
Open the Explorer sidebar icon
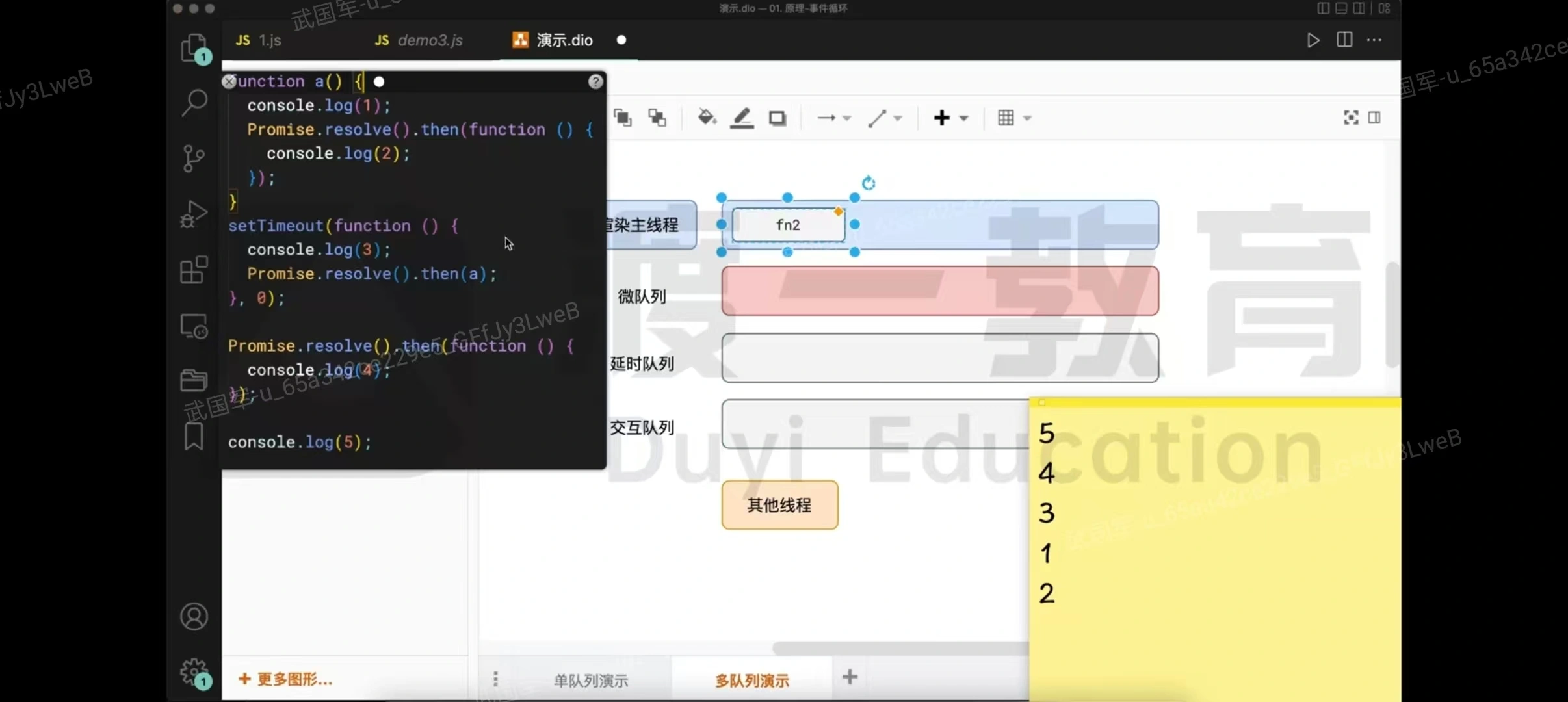click(x=194, y=47)
